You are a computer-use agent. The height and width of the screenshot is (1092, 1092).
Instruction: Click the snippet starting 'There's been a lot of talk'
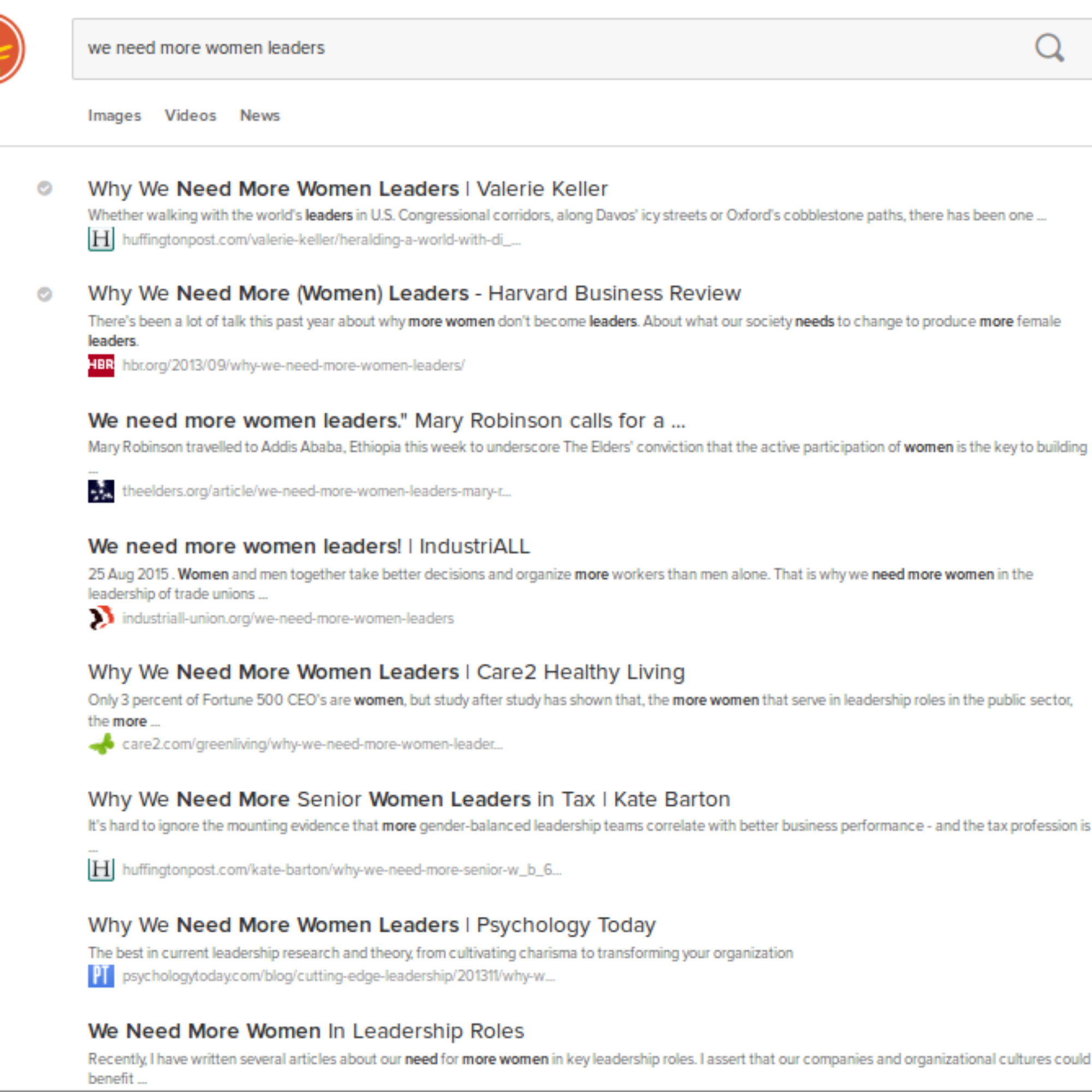pyautogui.click(x=574, y=331)
